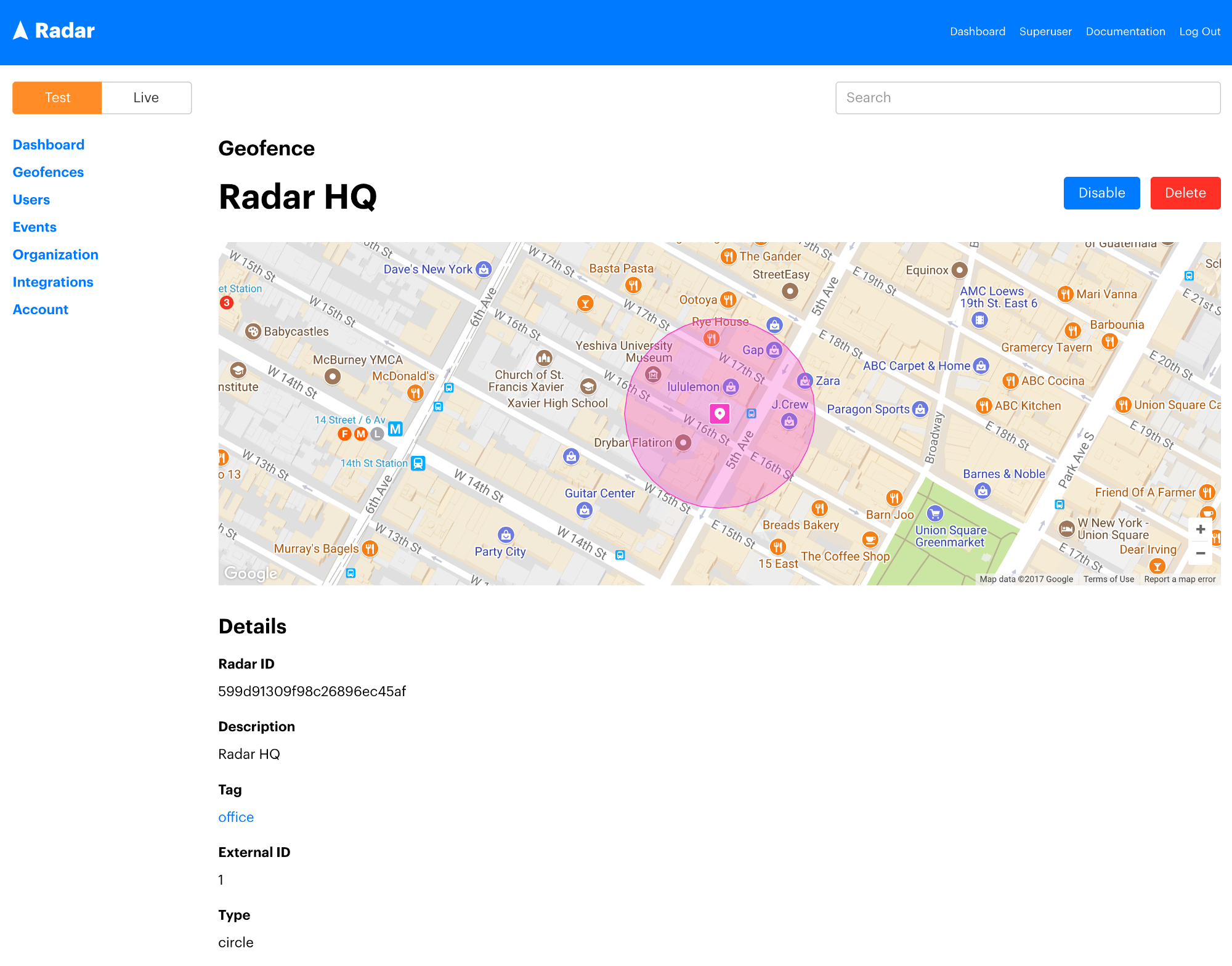Screen dimensions: 1232x966
Task: Click the Babycastles map pin
Action: [253, 331]
